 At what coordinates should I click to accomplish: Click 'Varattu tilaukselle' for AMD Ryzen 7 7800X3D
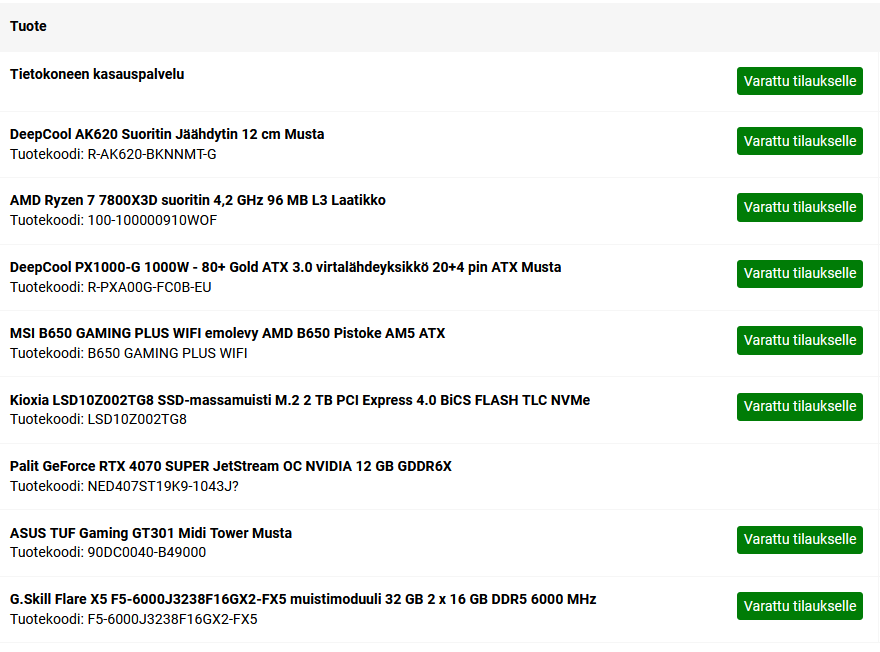coord(800,208)
